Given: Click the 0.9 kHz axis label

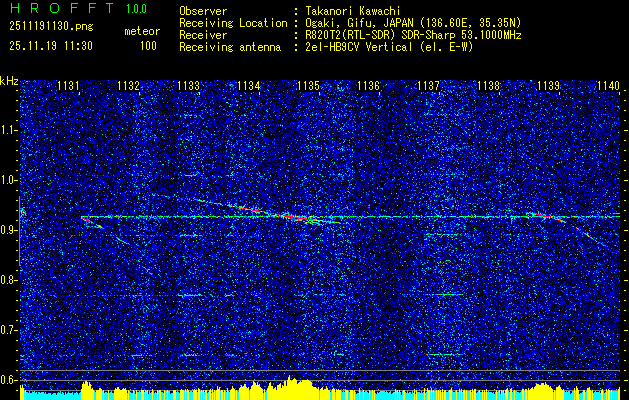Looking at the screenshot, I should (8, 230).
